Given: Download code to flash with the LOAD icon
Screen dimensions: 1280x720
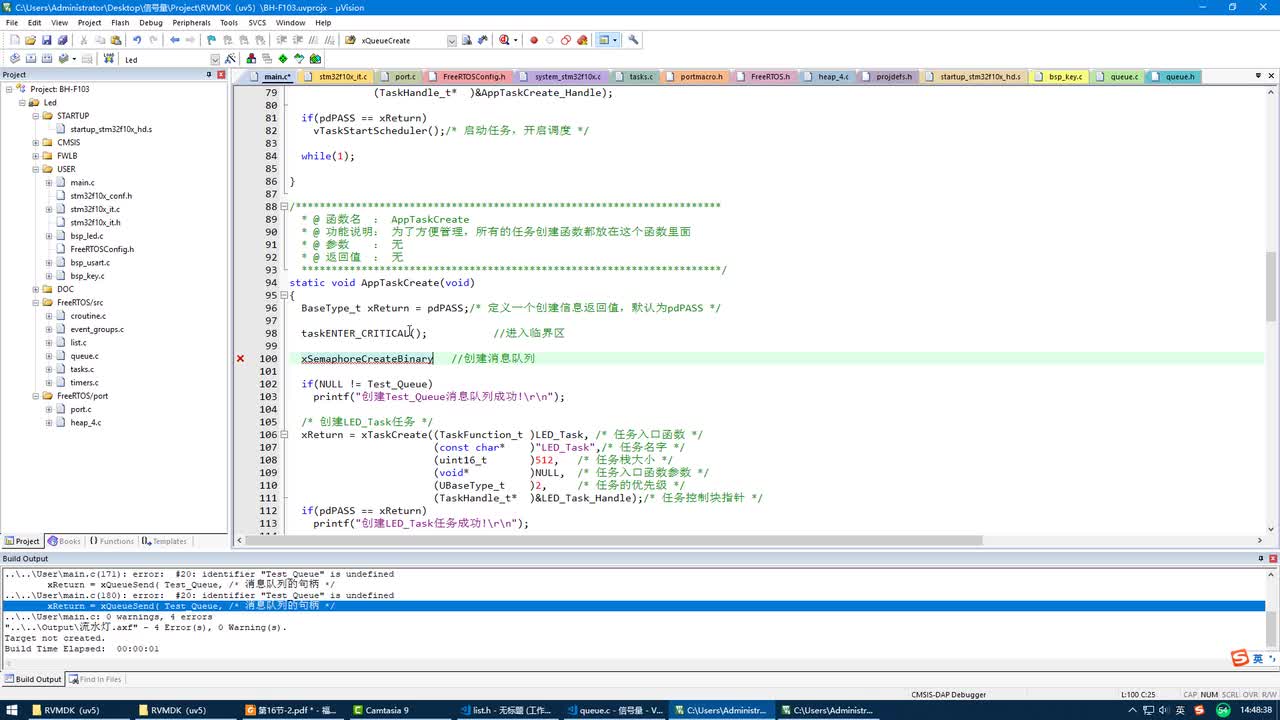Looking at the screenshot, I should click(107, 59).
